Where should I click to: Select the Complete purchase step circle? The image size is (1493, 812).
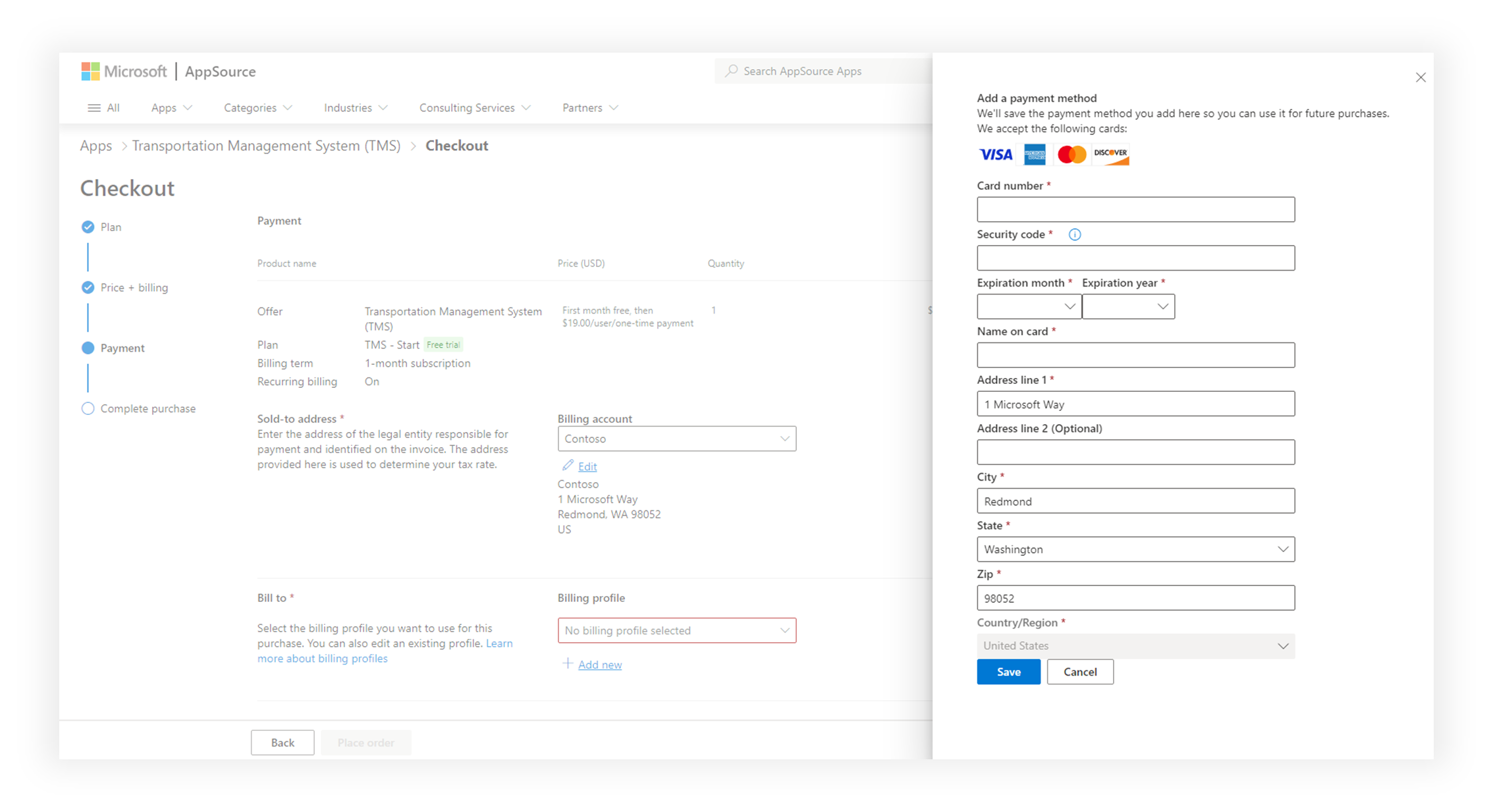(88, 408)
